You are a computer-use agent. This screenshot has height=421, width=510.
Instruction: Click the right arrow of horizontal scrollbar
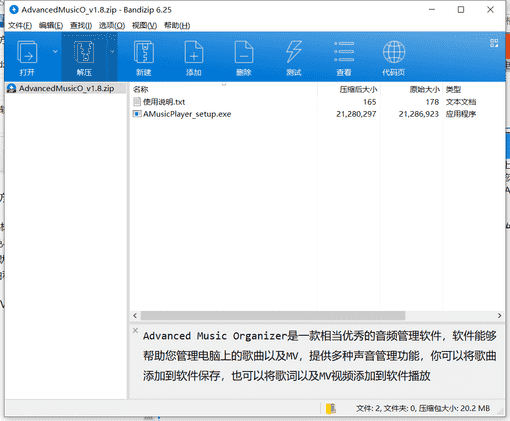pos(499,315)
